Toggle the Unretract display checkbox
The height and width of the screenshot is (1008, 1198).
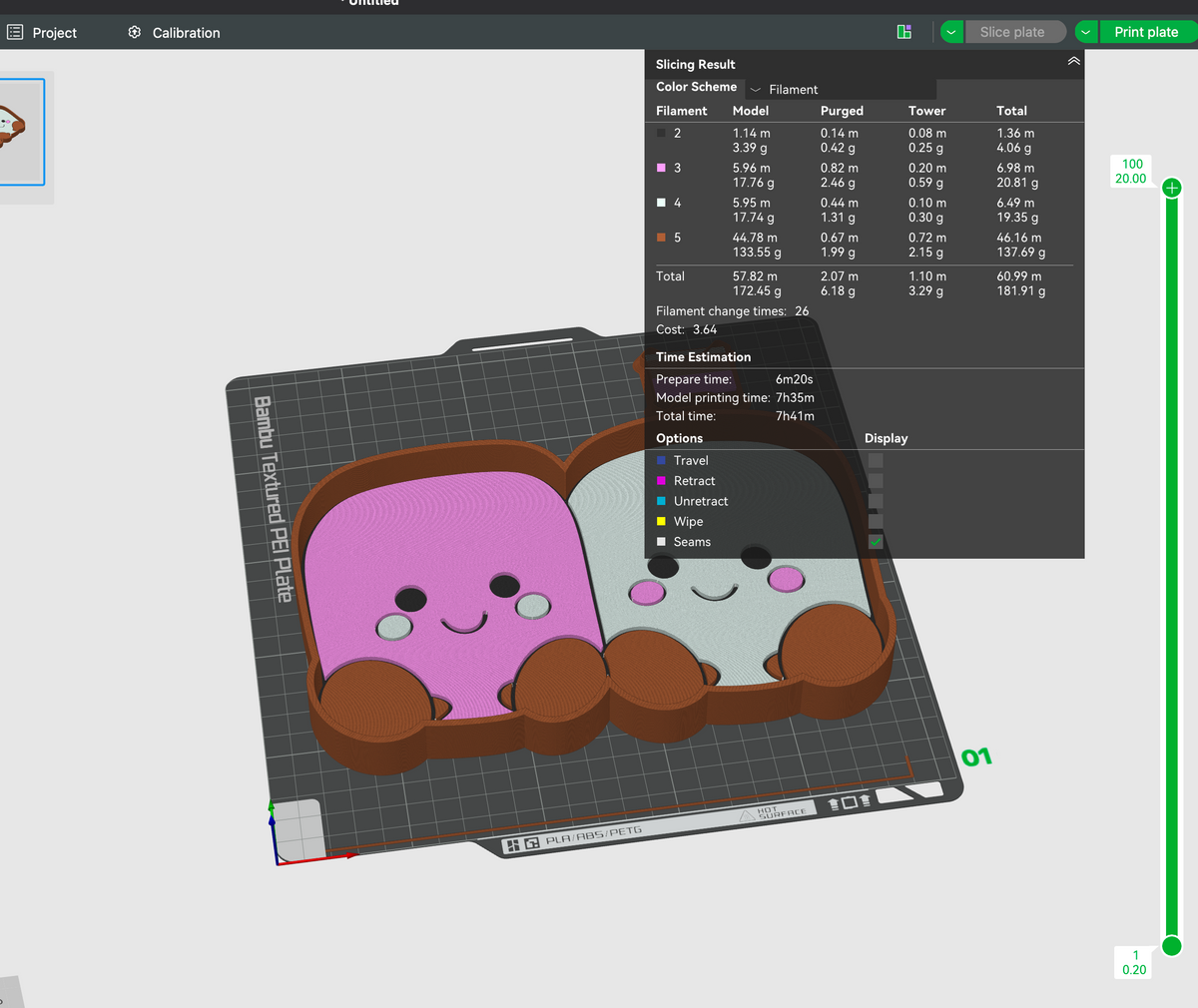(x=876, y=501)
